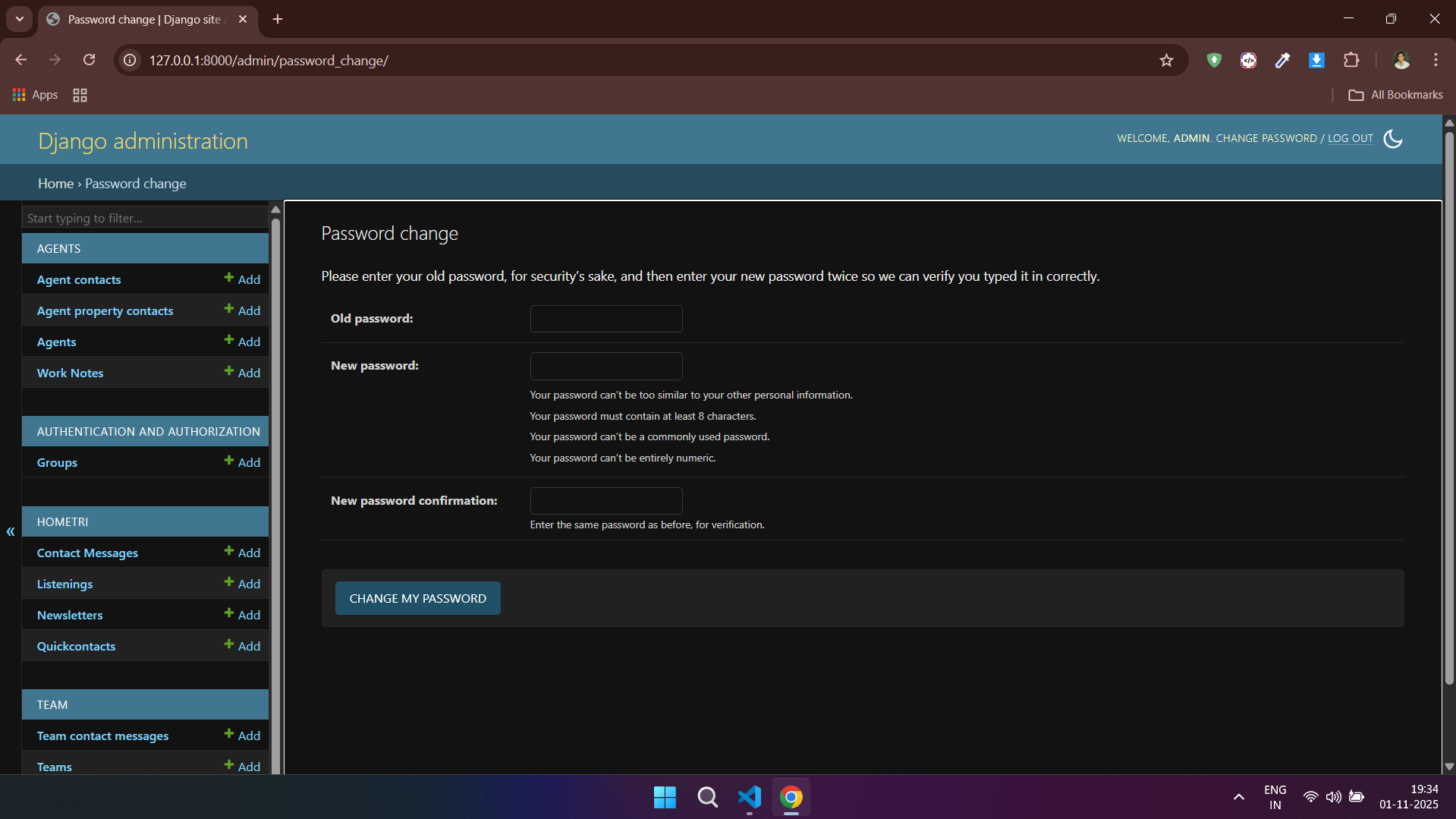1456x819 pixels.
Task: Add a new Team contact message
Action: pos(243,736)
